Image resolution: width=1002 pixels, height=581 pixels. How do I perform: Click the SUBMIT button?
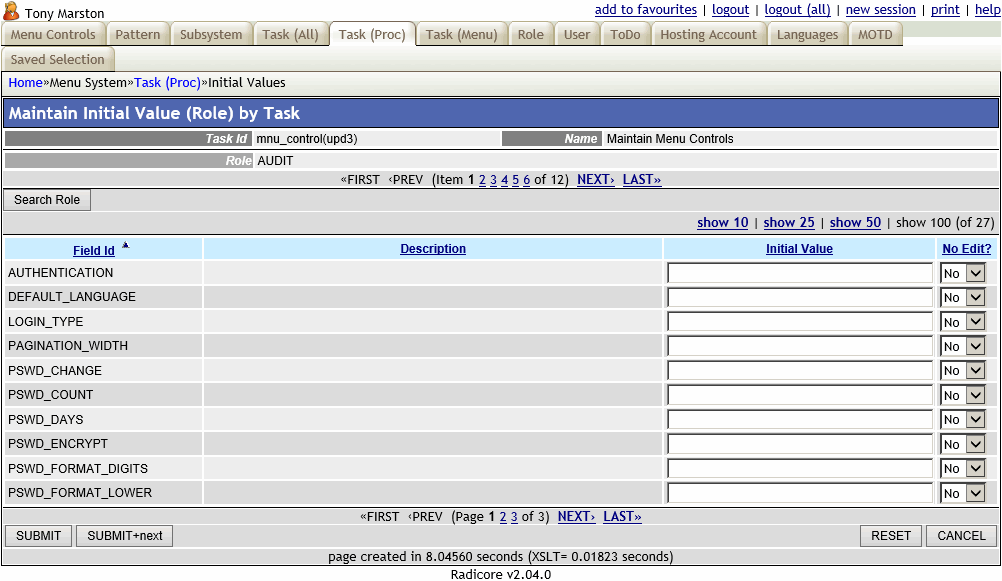(38, 536)
